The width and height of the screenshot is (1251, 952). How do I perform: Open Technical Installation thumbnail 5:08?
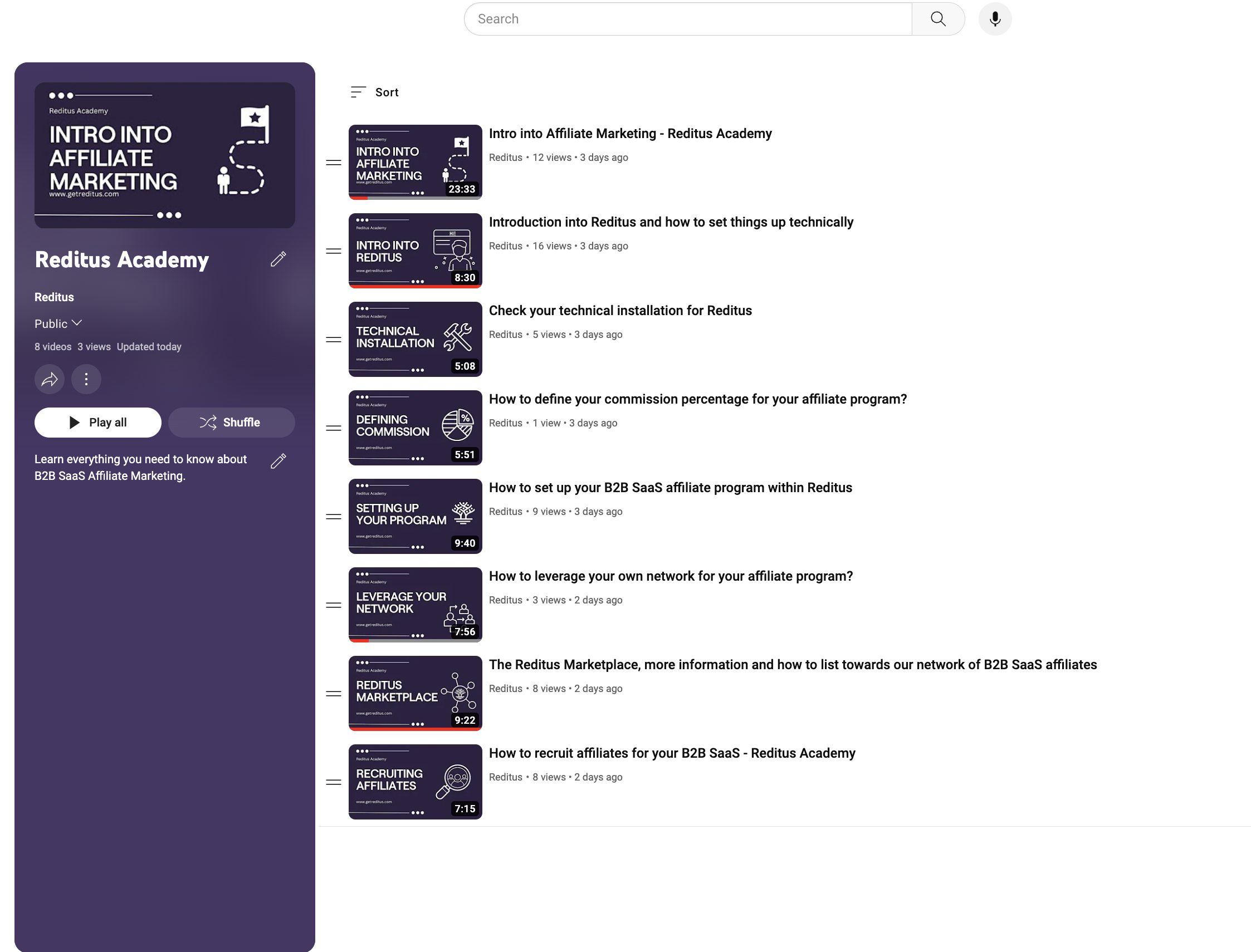coord(415,339)
